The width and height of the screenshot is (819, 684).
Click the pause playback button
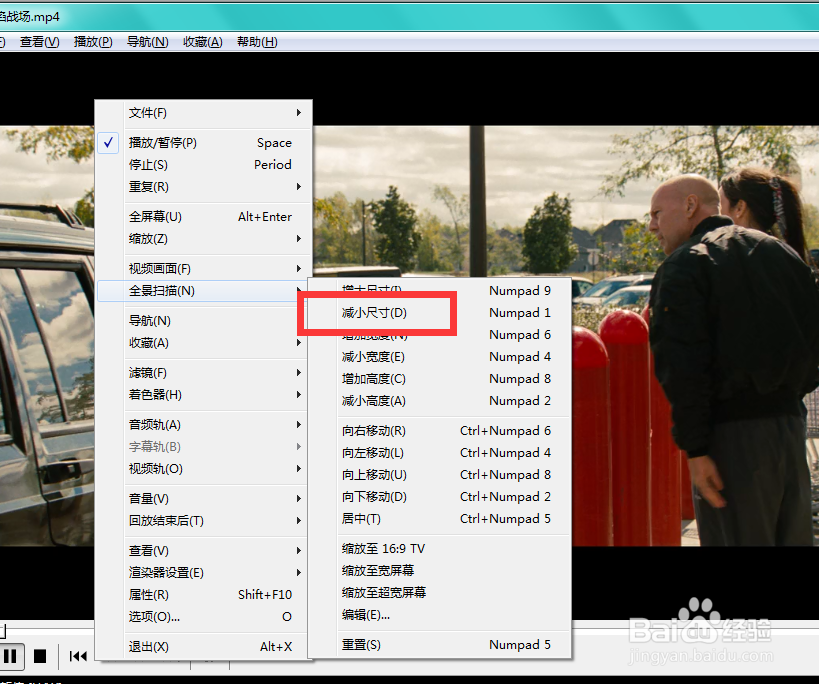(10, 656)
